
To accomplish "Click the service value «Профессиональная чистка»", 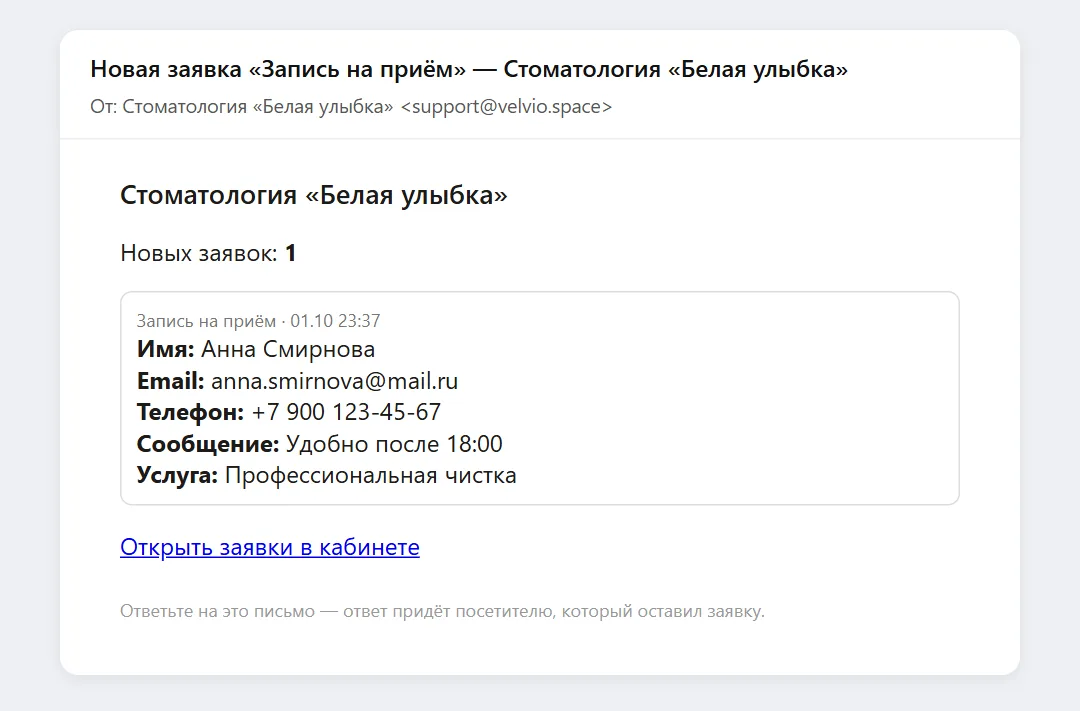I will pyautogui.click(x=371, y=475).
